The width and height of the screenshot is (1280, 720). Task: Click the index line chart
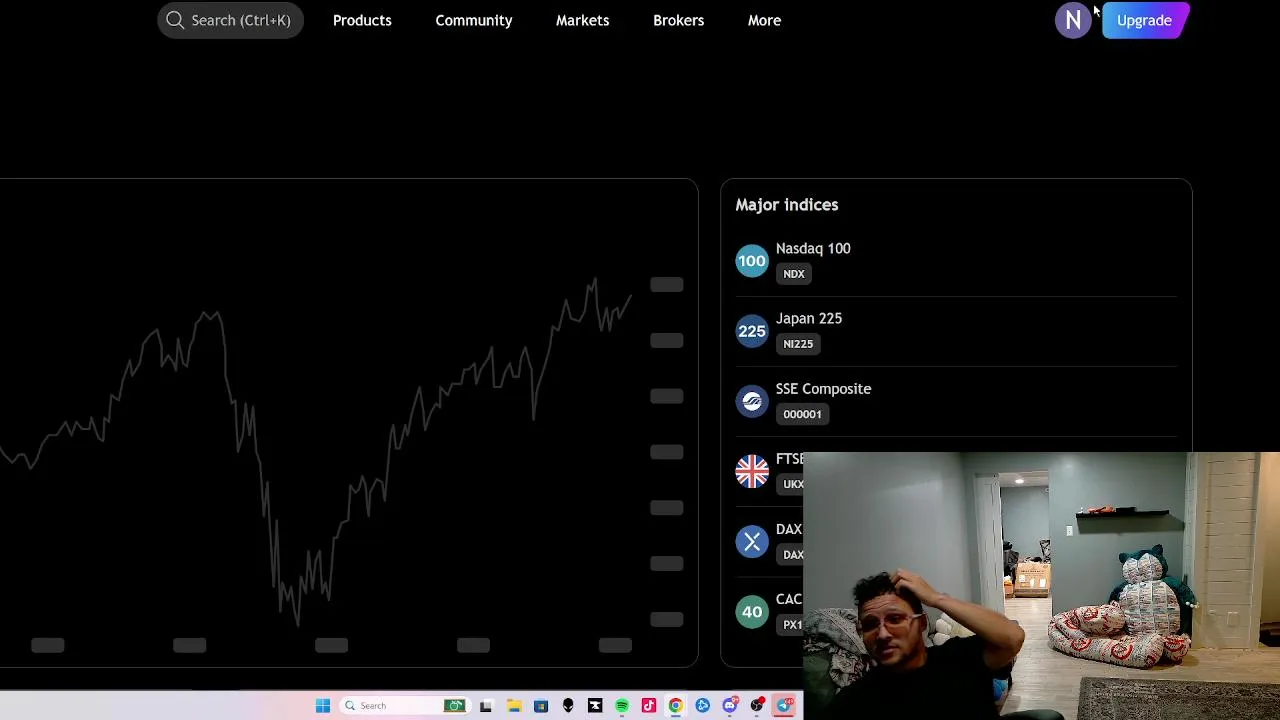(x=316, y=450)
